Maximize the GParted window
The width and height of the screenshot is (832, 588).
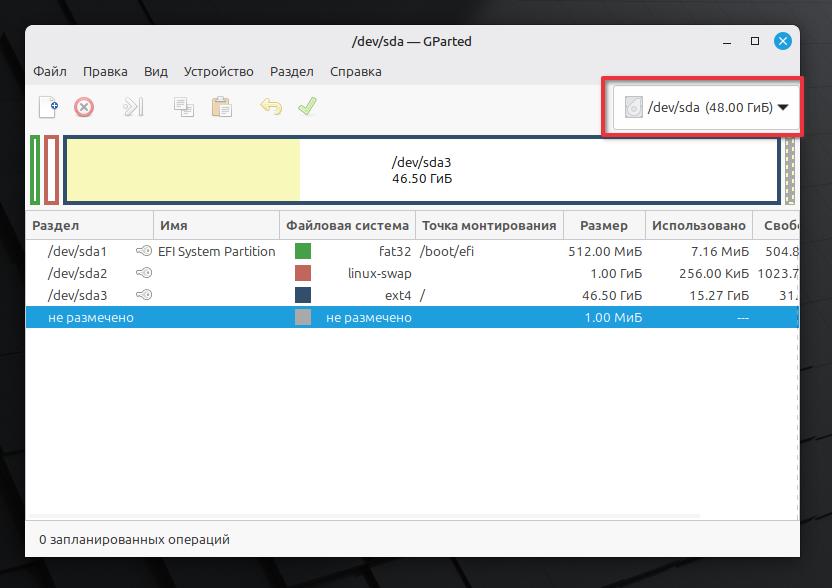pyautogui.click(x=755, y=41)
